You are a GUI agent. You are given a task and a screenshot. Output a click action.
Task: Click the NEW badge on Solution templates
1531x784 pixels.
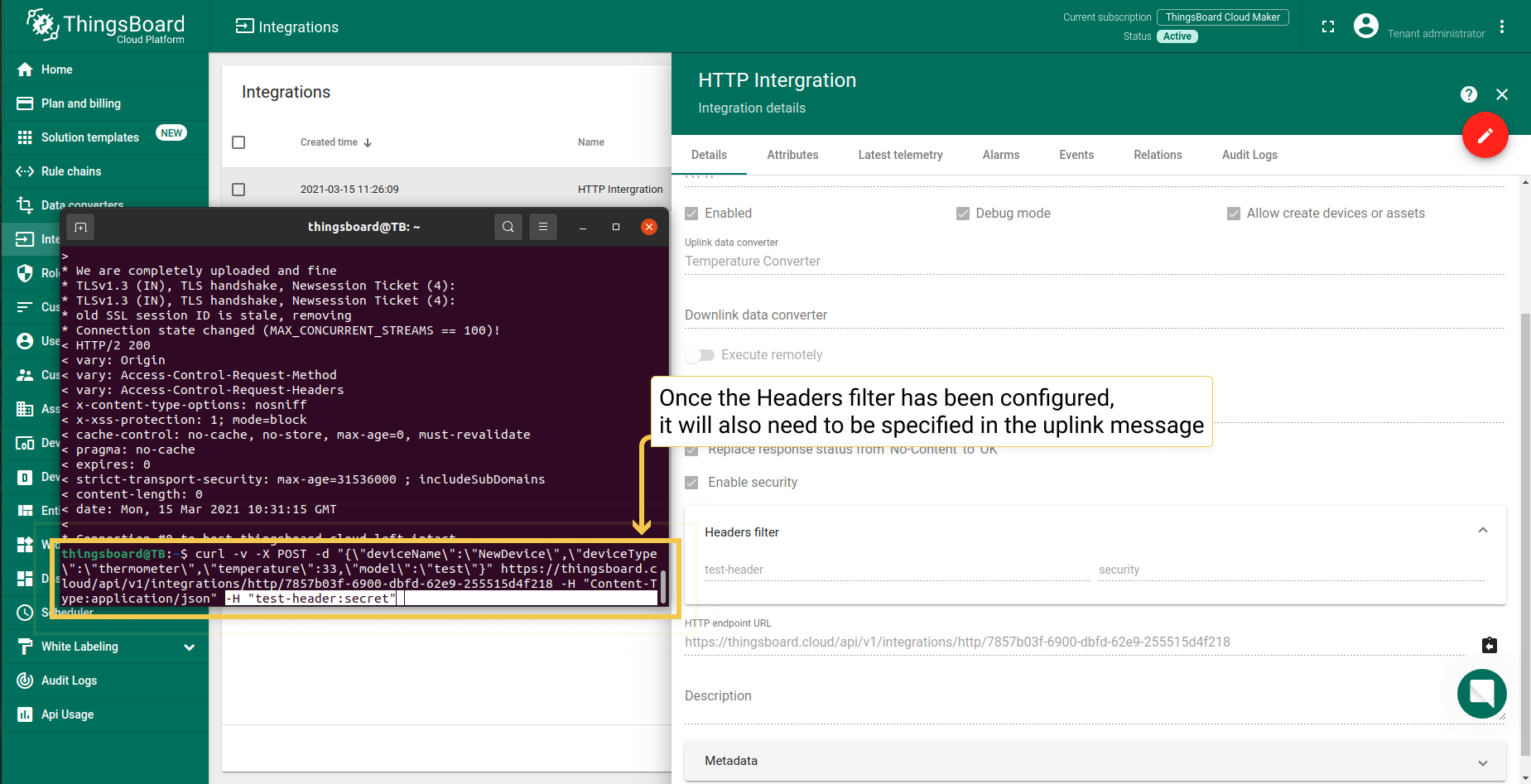tap(171, 133)
